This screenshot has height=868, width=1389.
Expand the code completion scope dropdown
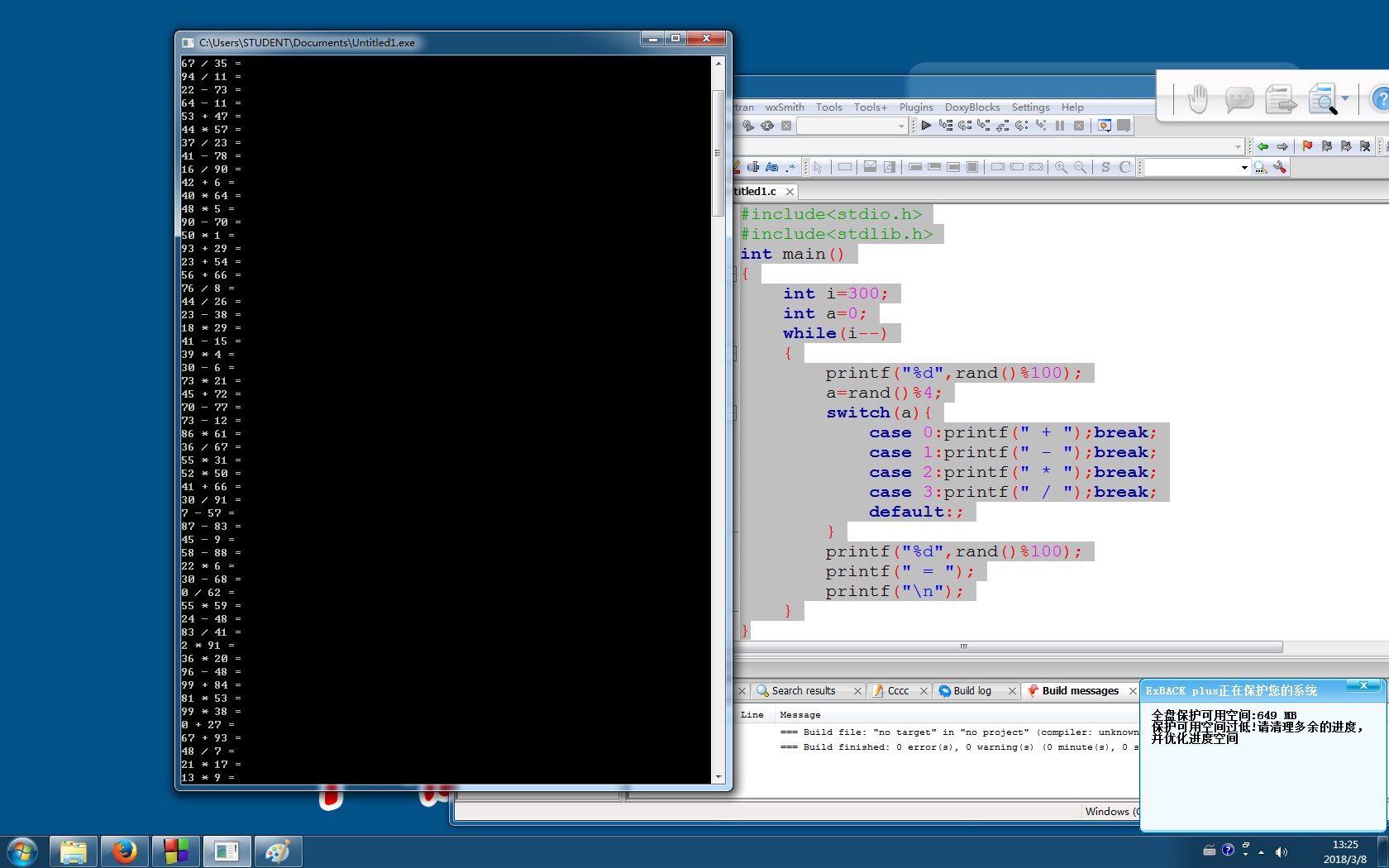(x=1238, y=146)
